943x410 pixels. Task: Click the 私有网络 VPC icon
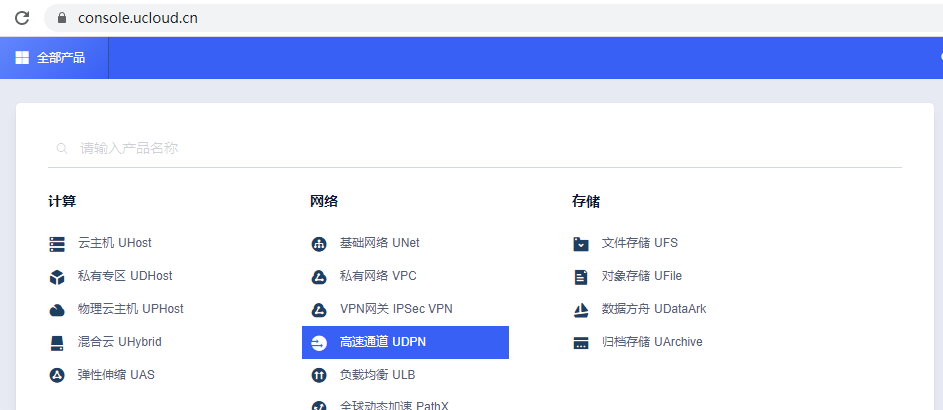(319, 277)
